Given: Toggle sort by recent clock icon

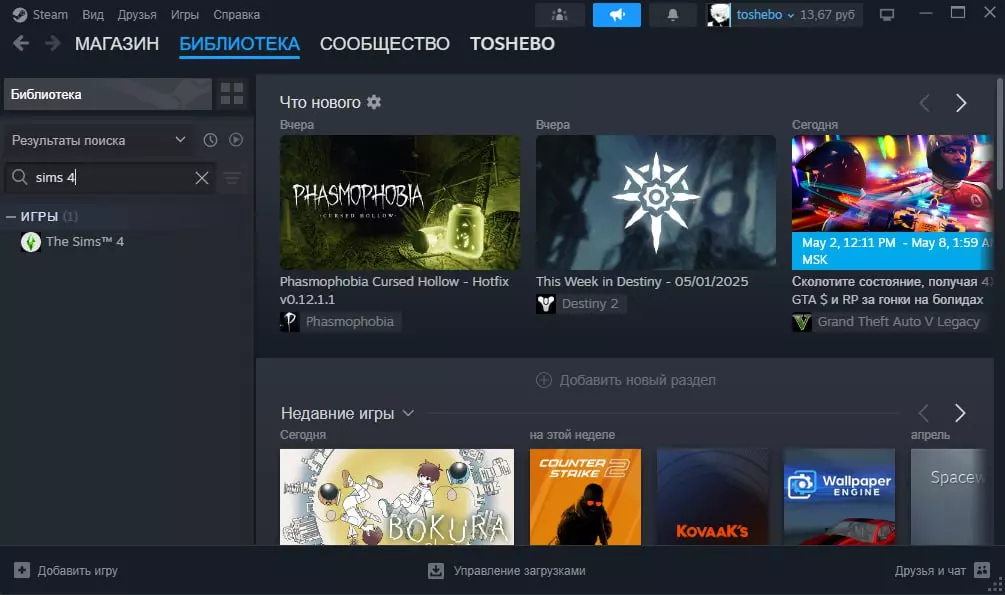Looking at the screenshot, I should pyautogui.click(x=210, y=140).
